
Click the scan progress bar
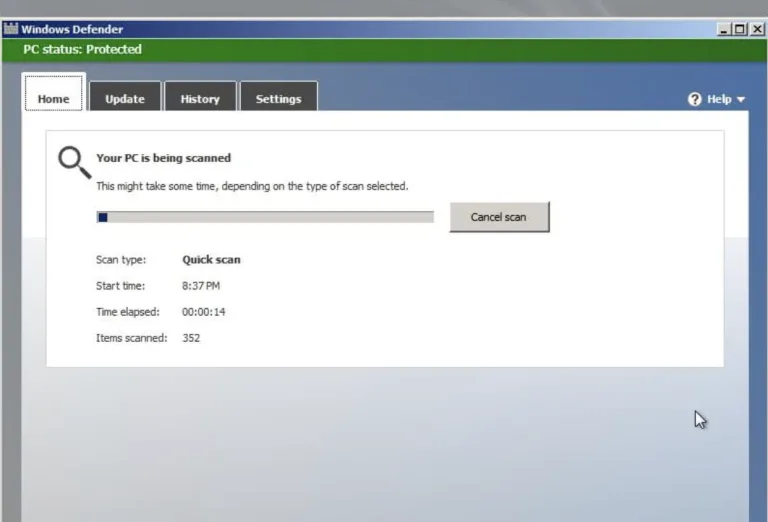coord(265,217)
